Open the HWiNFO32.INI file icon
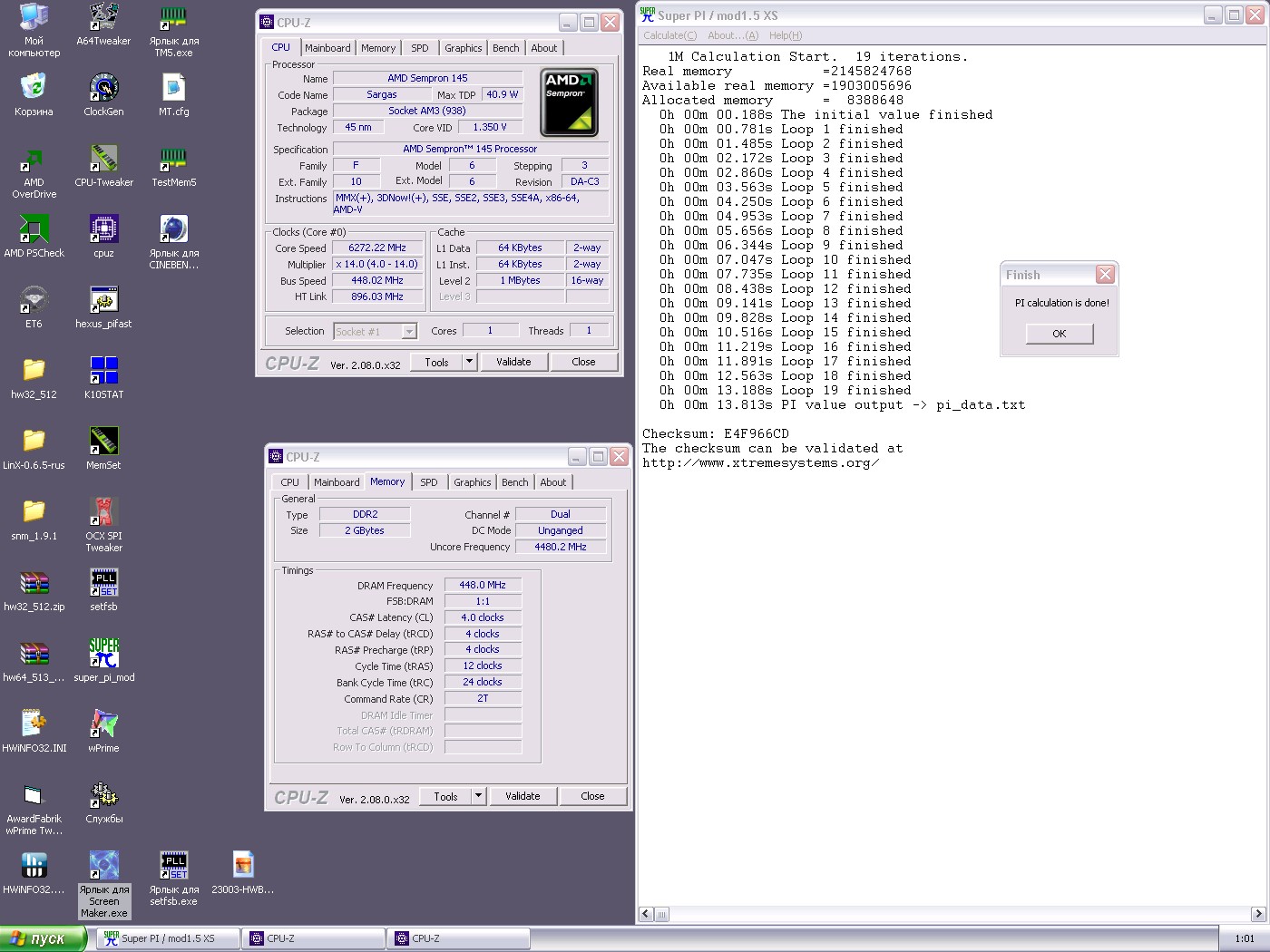This screenshot has height=952, width=1270. tap(34, 724)
